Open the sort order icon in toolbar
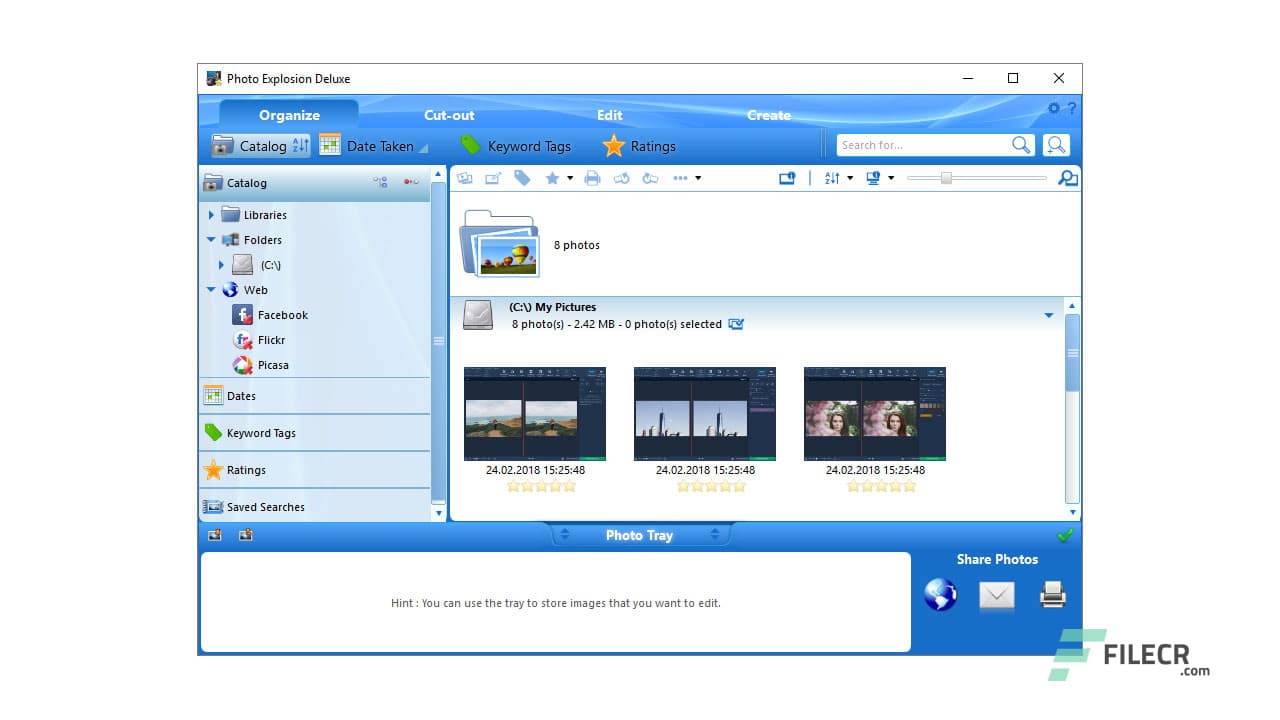The image size is (1280, 720). [x=833, y=177]
